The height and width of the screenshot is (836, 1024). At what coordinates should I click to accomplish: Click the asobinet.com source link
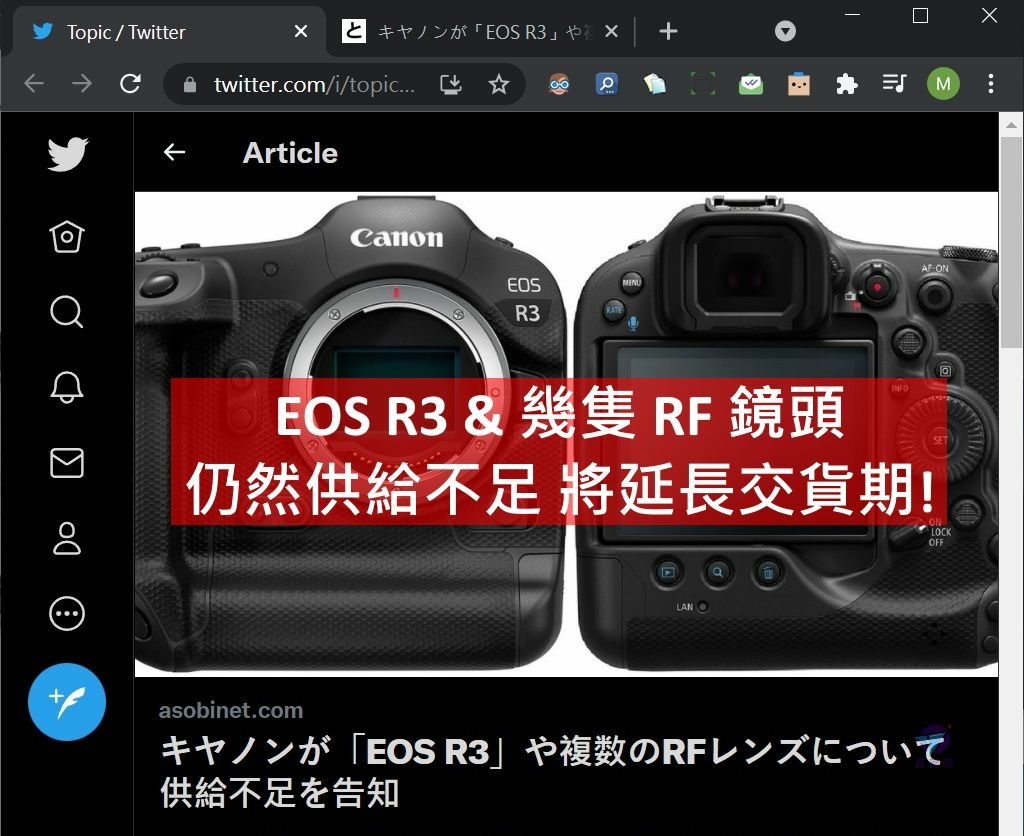231,710
